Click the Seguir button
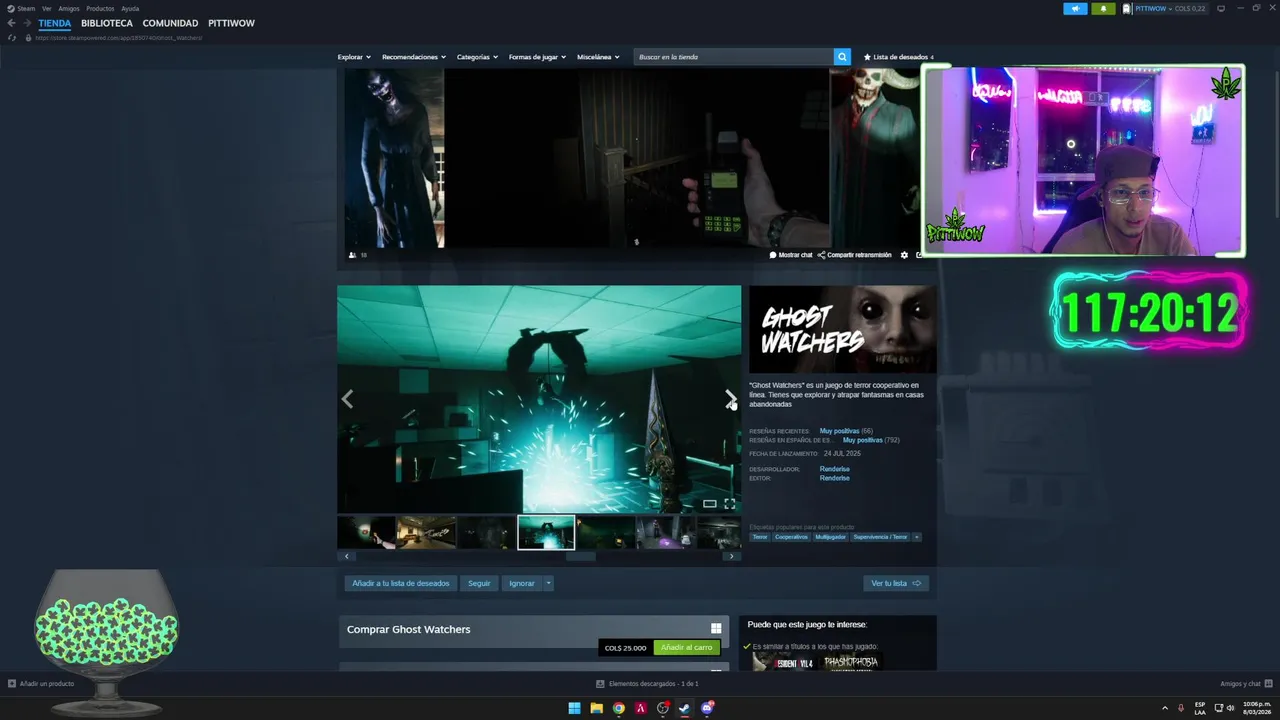 click(479, 583)
